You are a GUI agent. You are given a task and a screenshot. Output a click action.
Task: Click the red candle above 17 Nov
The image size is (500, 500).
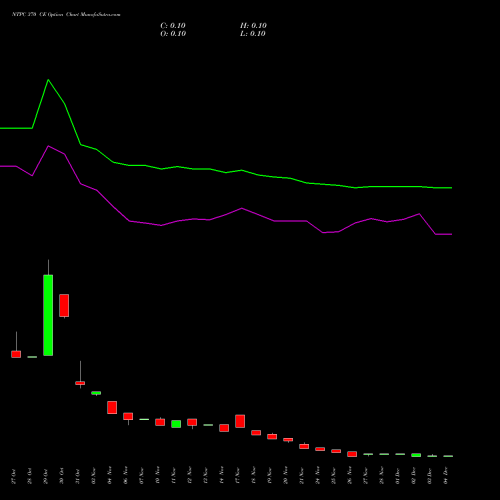pyautogui.click(x=240, y=421)
